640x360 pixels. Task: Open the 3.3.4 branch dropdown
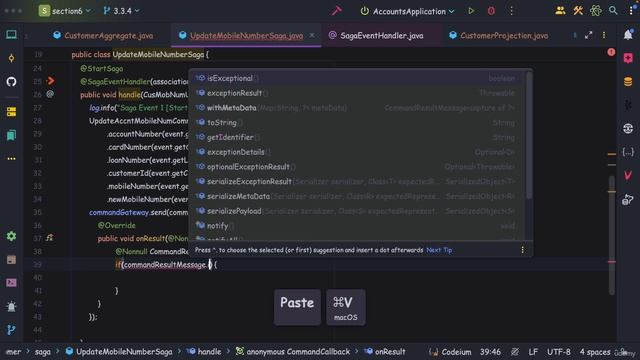pyautogui.click(x=122, y=11)
